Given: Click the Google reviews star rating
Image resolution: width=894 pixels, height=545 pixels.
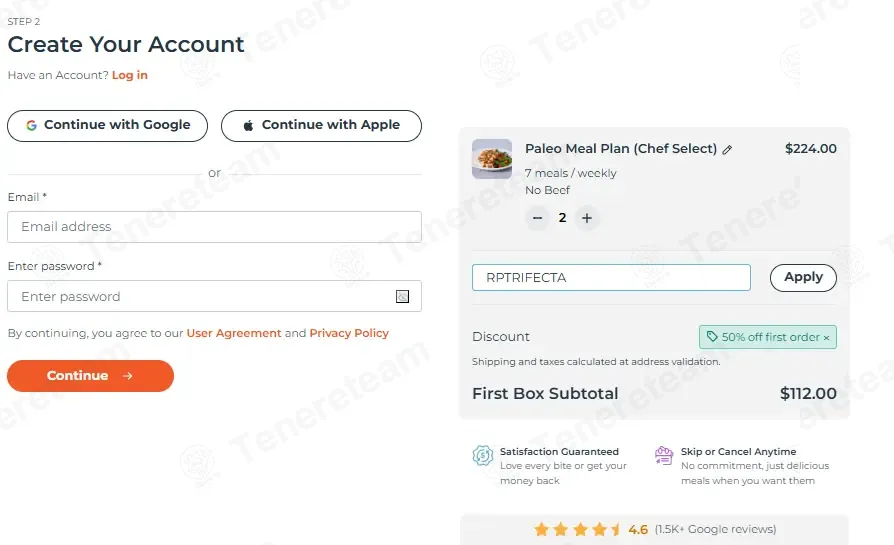Looking at the screenshot, I should coord(577,530).
